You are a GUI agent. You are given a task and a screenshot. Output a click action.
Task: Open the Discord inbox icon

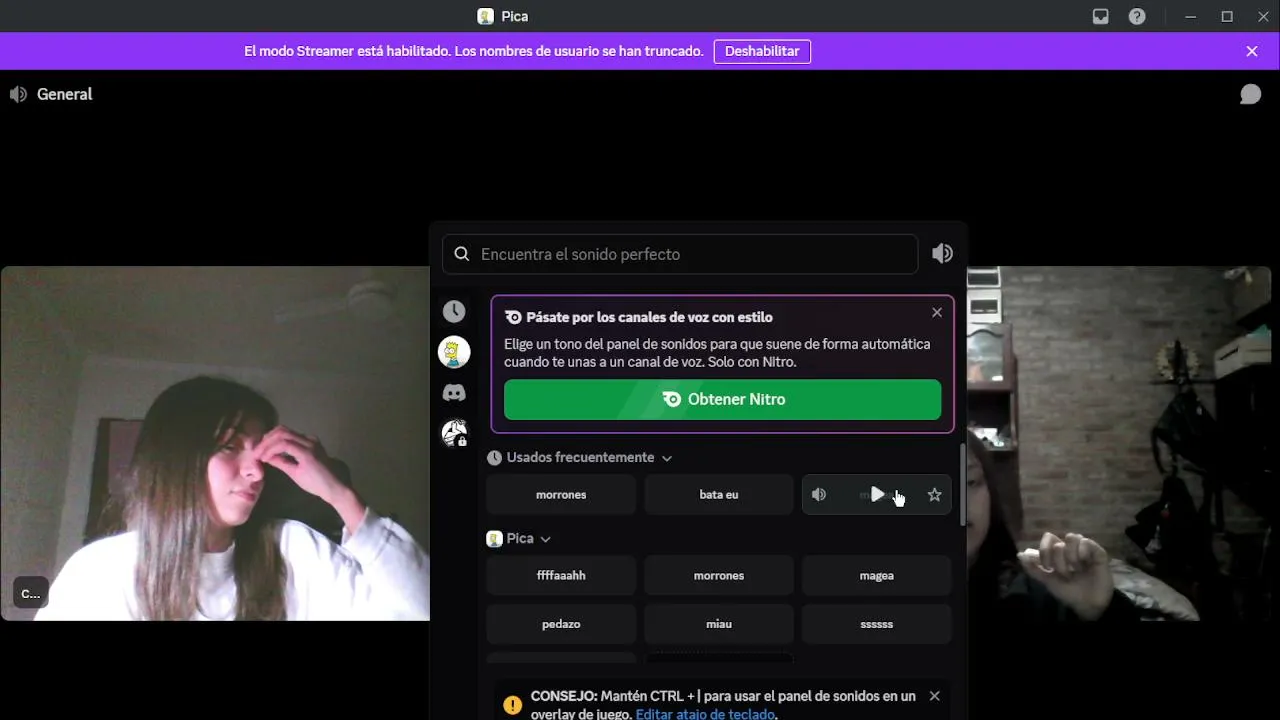(x=1101, y=16)
